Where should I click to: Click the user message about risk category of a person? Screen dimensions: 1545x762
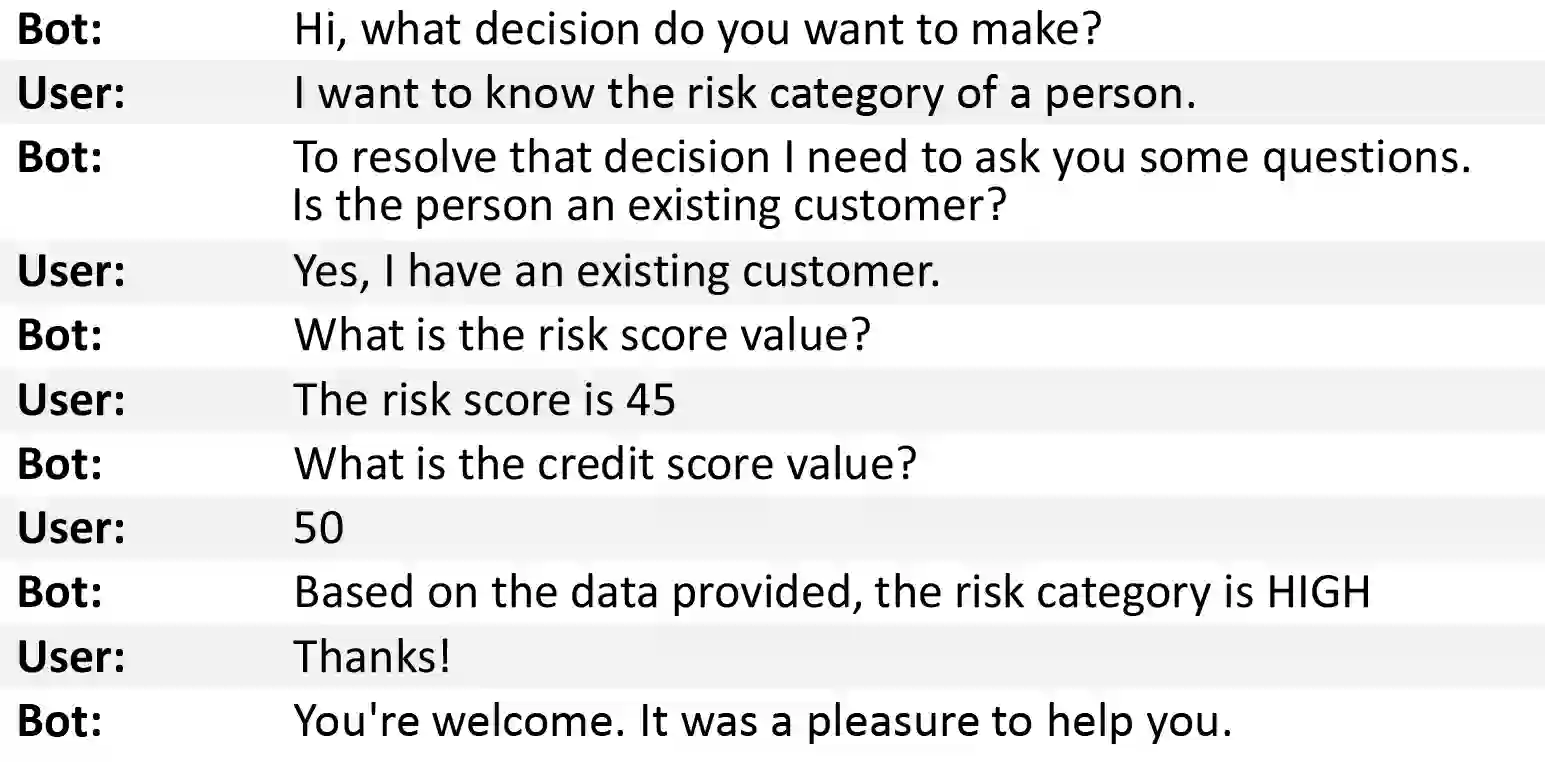(744, 93)
